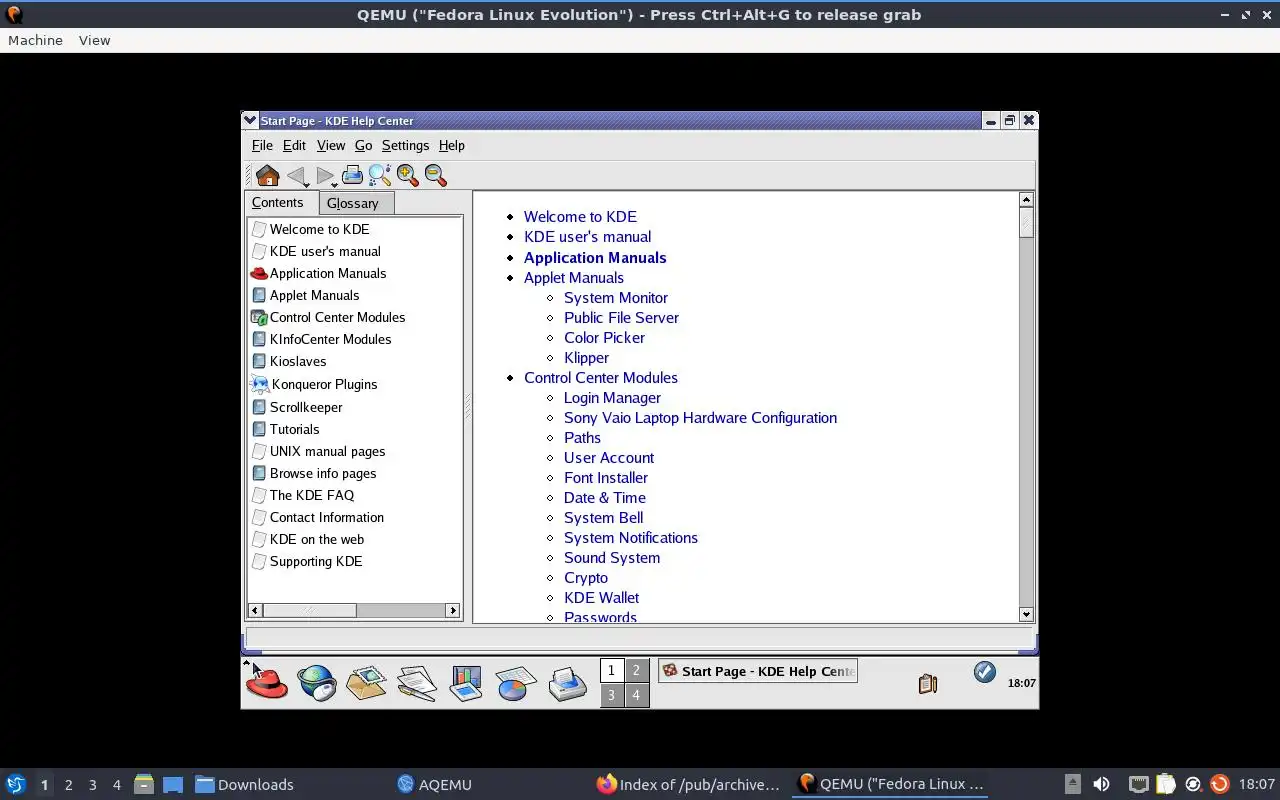The height and width of the screenshot is (800, 1280).
Task: Open the Find magnifier tool in toolbar
Action: pos(380,175)
